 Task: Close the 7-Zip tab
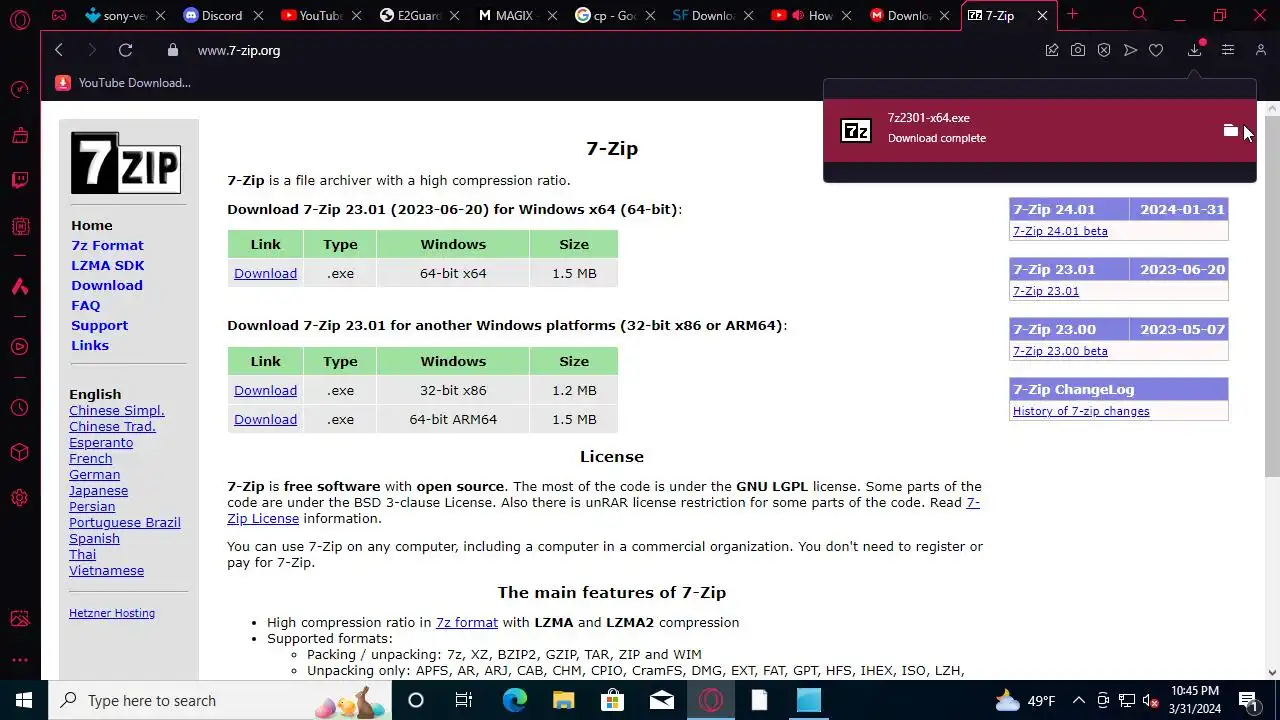coord(1042,15)
